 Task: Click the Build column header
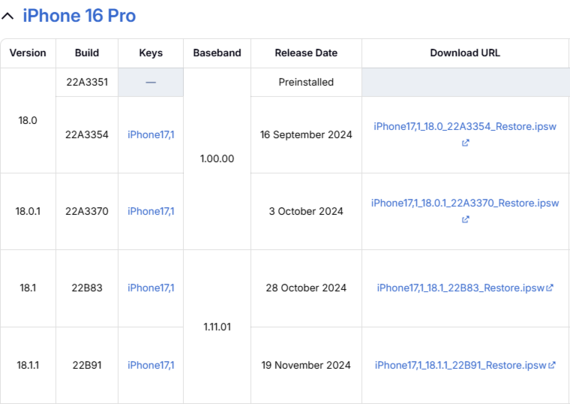tap(87, 53)
